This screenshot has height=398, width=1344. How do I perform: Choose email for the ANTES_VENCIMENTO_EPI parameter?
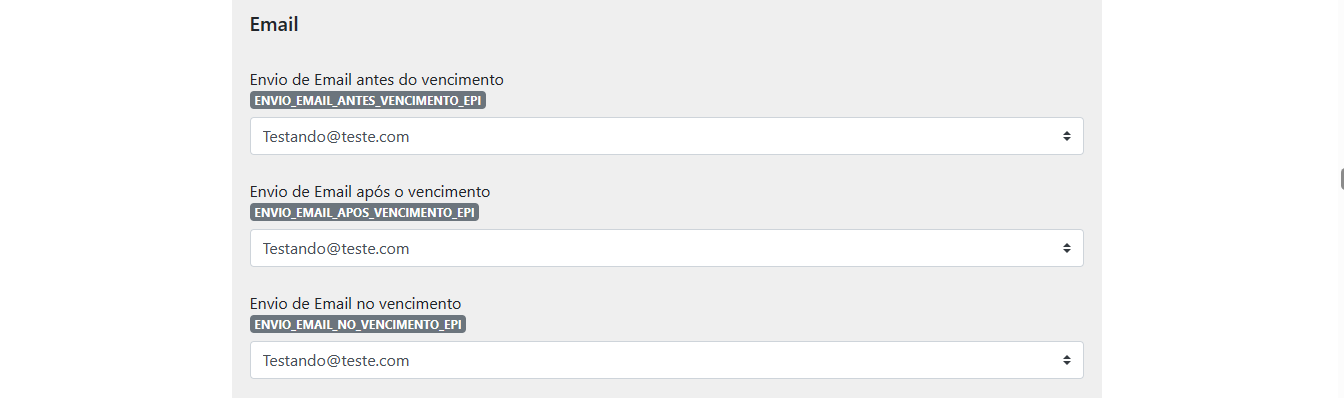click(x=667, y=136)
